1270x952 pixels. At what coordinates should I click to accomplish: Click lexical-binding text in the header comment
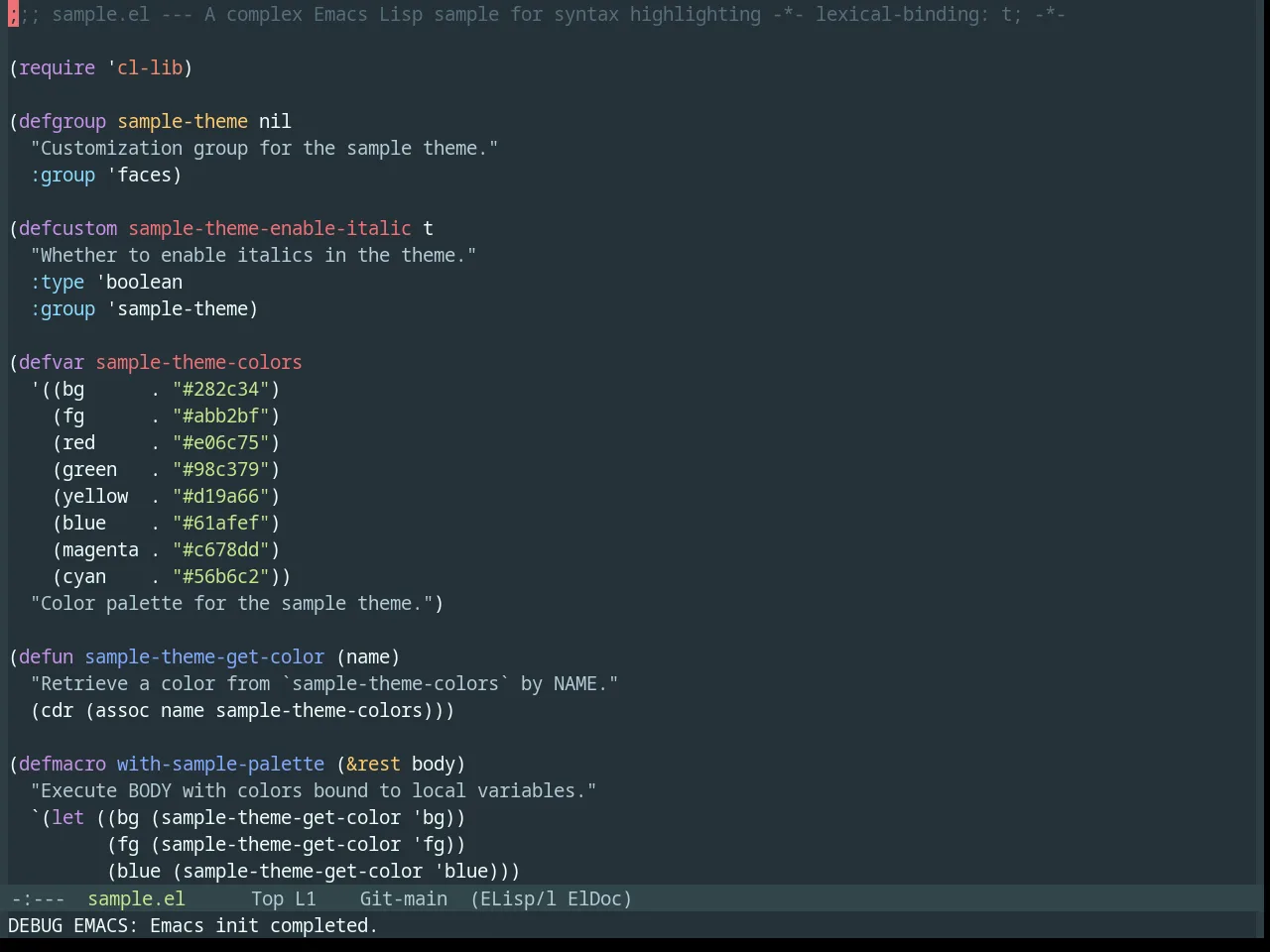(x=902, y=14)
